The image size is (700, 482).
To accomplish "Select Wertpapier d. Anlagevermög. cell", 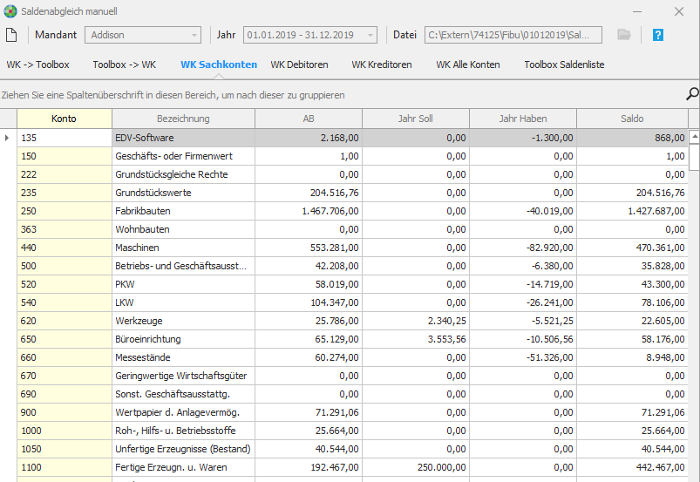I will [x=183, y=412].
